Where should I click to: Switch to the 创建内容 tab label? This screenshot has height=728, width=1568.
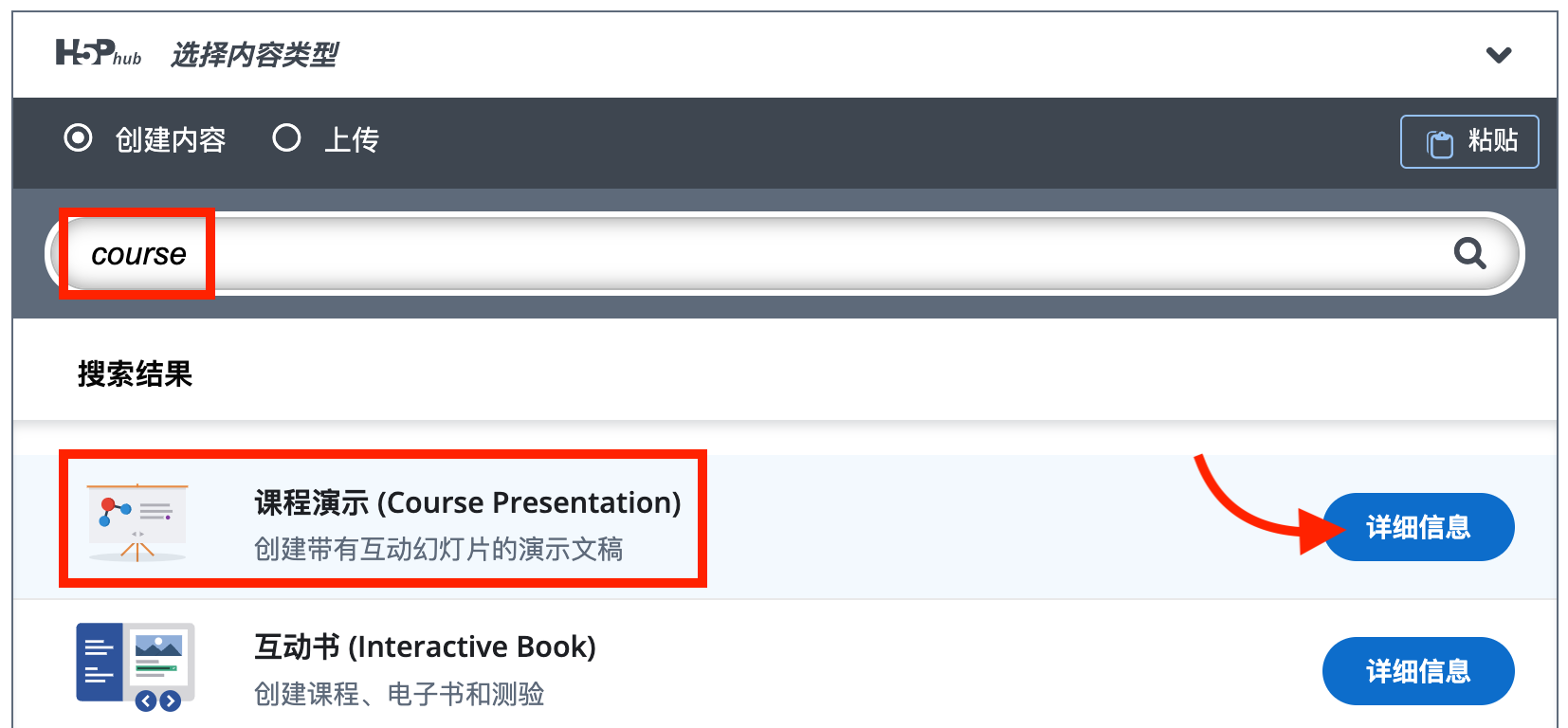(171, 140)
